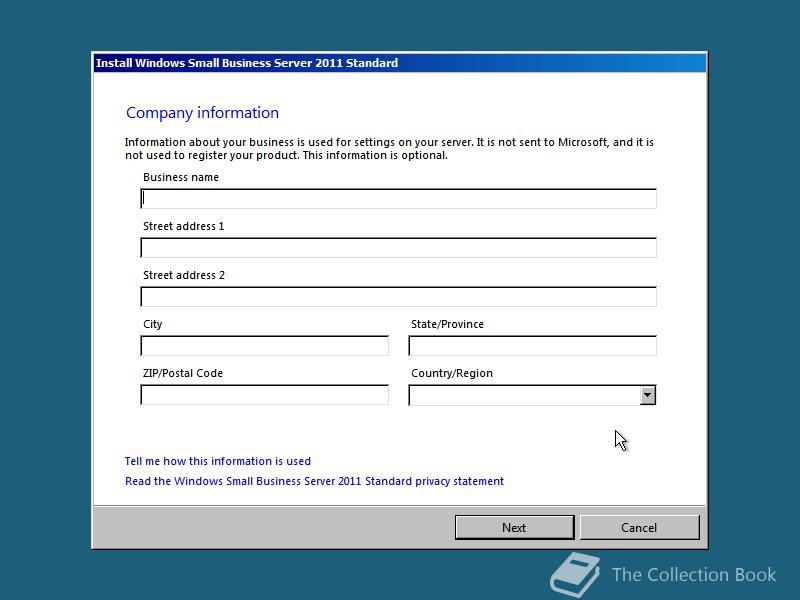Focus the Street address 1 field
The image size is (800, 600).
(398, 247)
